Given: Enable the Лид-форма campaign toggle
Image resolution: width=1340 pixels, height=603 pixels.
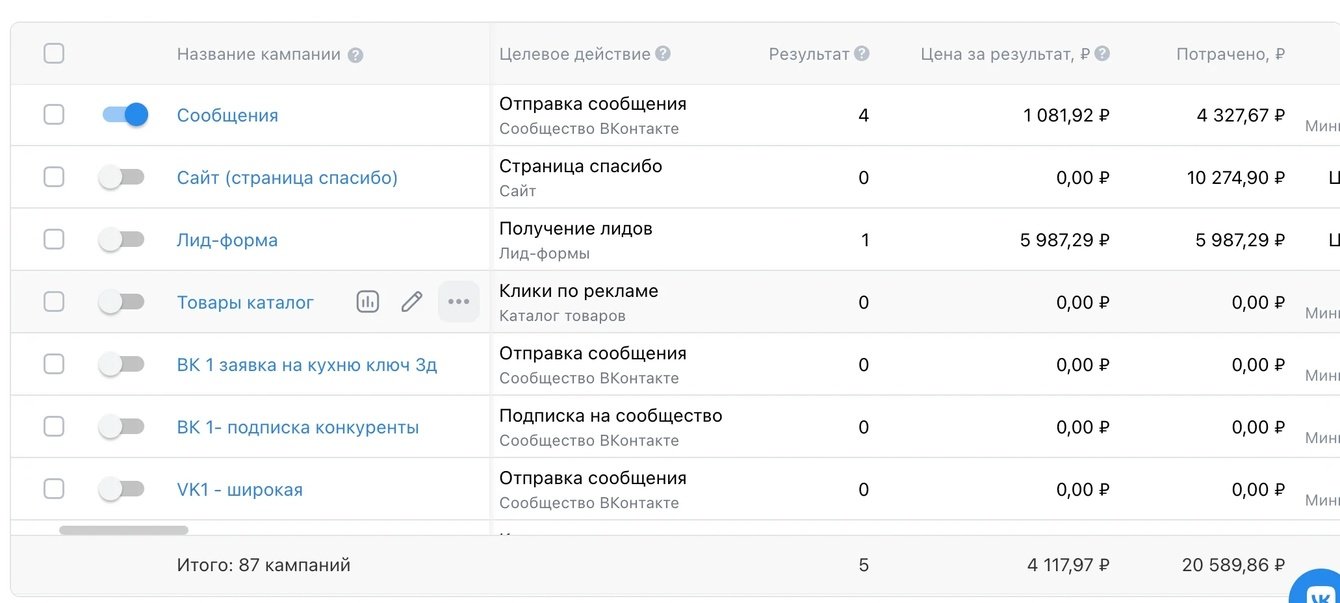Looking at the screenshot, I should point(122,240).
